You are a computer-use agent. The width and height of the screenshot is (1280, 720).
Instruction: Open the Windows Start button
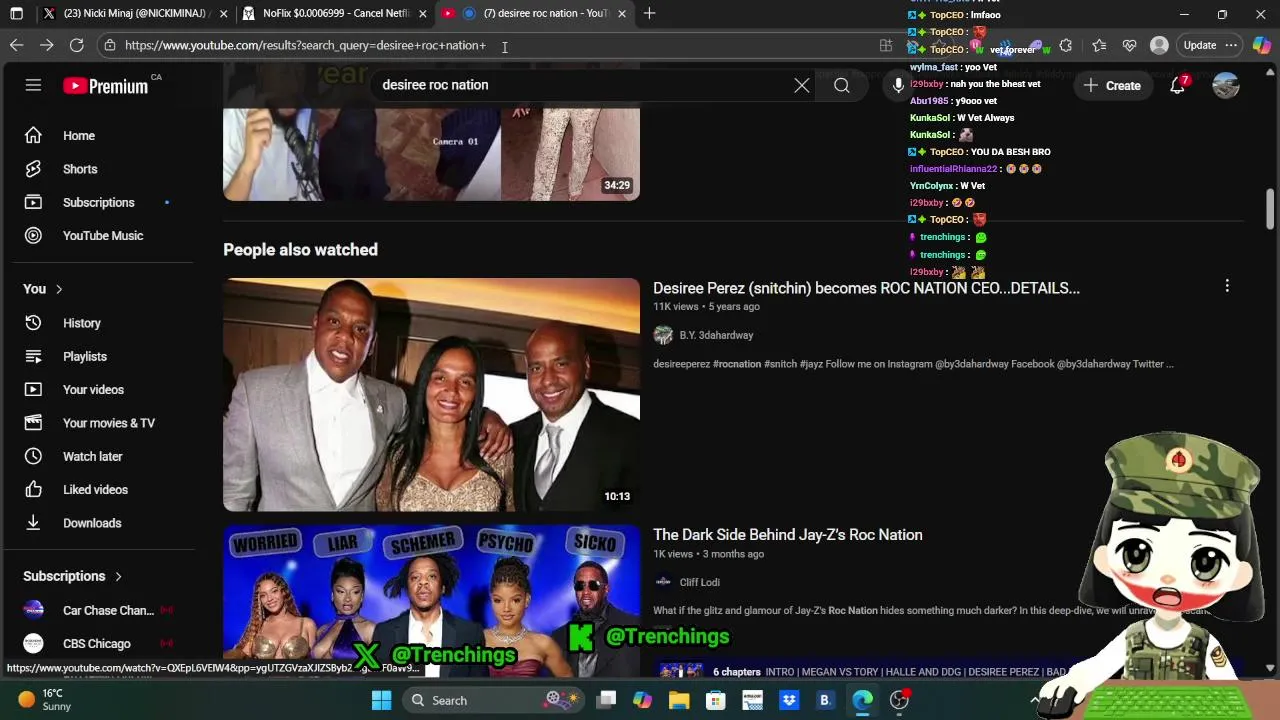[381, 700]
